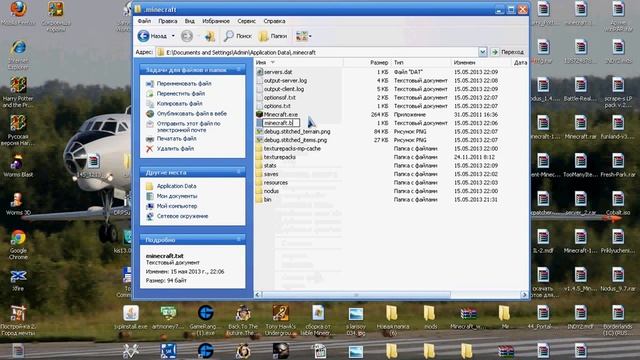640x360 pixels.
Task: Toggle the Folders (Папки) pane
Action: pos(273,36)
